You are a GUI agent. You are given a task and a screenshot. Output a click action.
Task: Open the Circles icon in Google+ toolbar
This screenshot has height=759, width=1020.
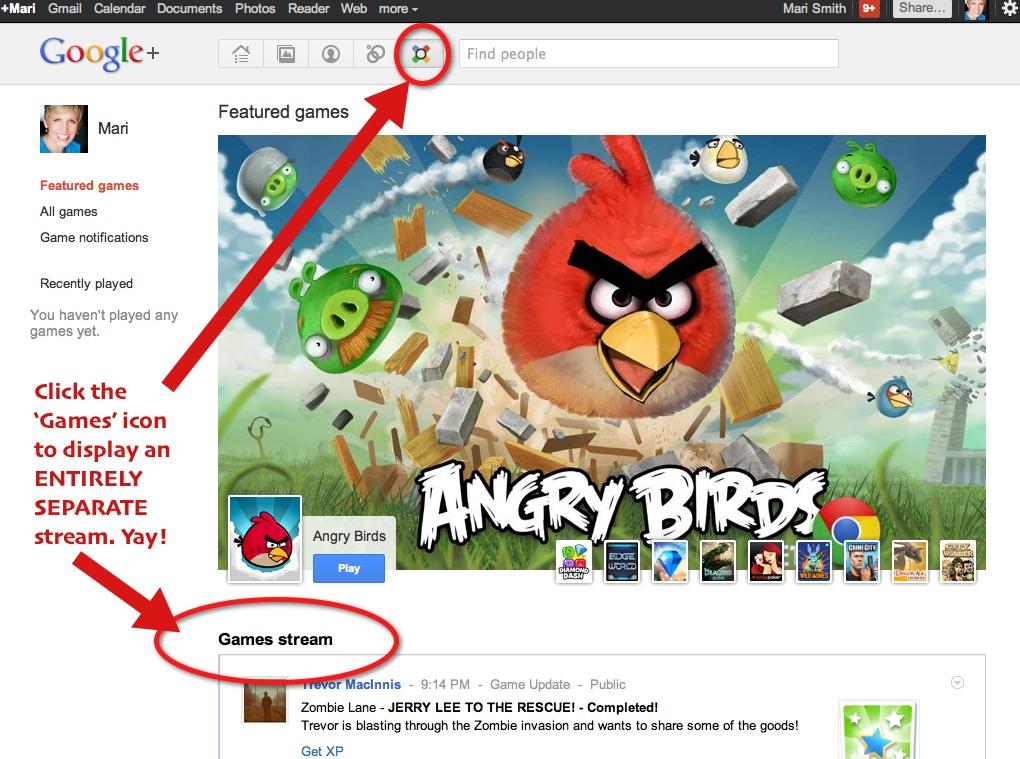click(x=375, y=53)
